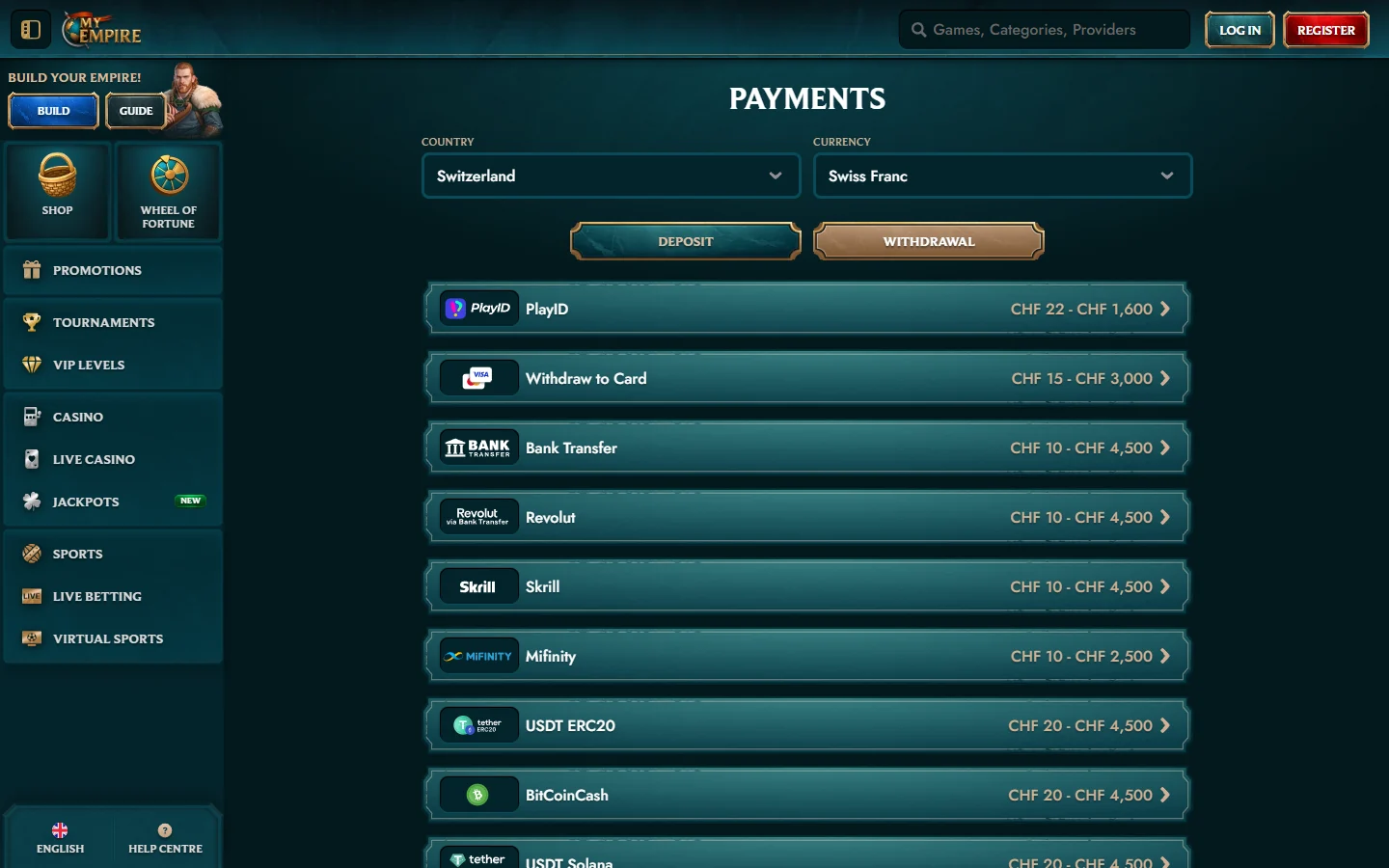Click the Live Betting icon
The width and height of the screenshot is (1389, 868).
[32, 596]
